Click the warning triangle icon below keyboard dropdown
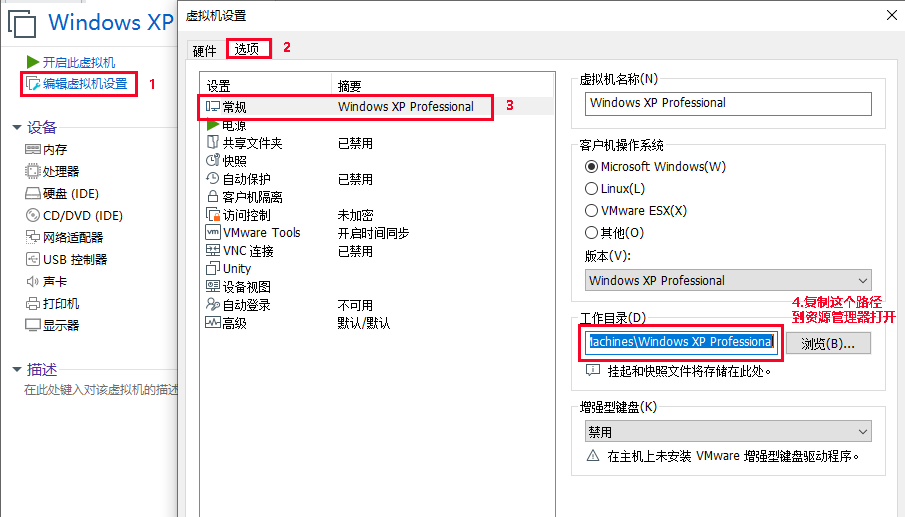The width and height of the screenshot is (905, 517). [x=593, y=456]
